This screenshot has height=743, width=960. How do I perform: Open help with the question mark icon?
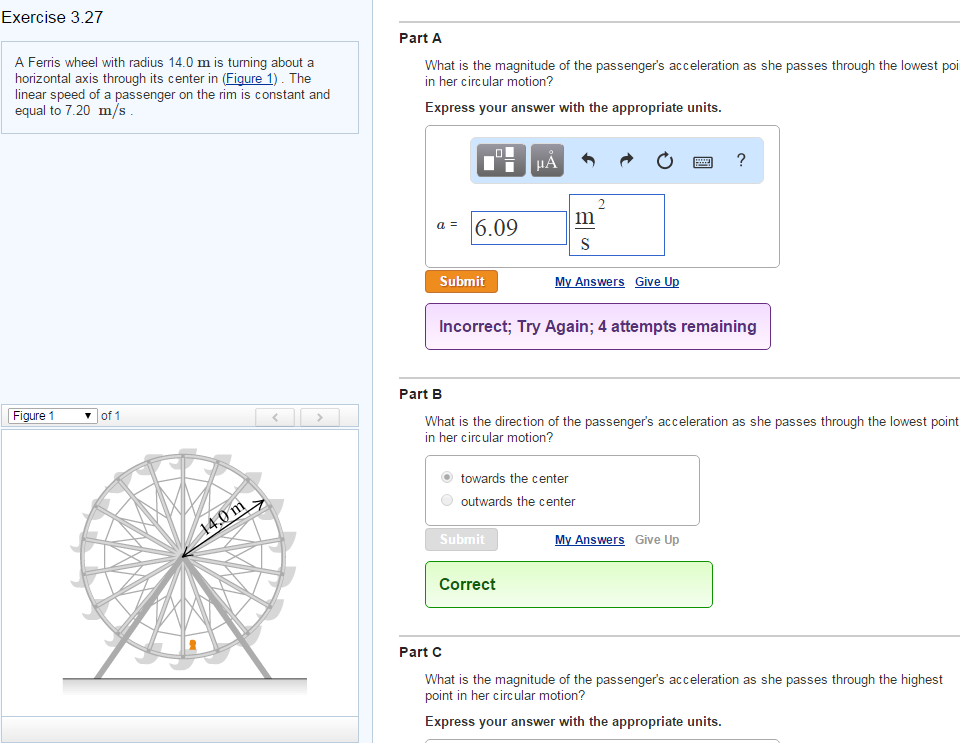click(x=740, y=160)
